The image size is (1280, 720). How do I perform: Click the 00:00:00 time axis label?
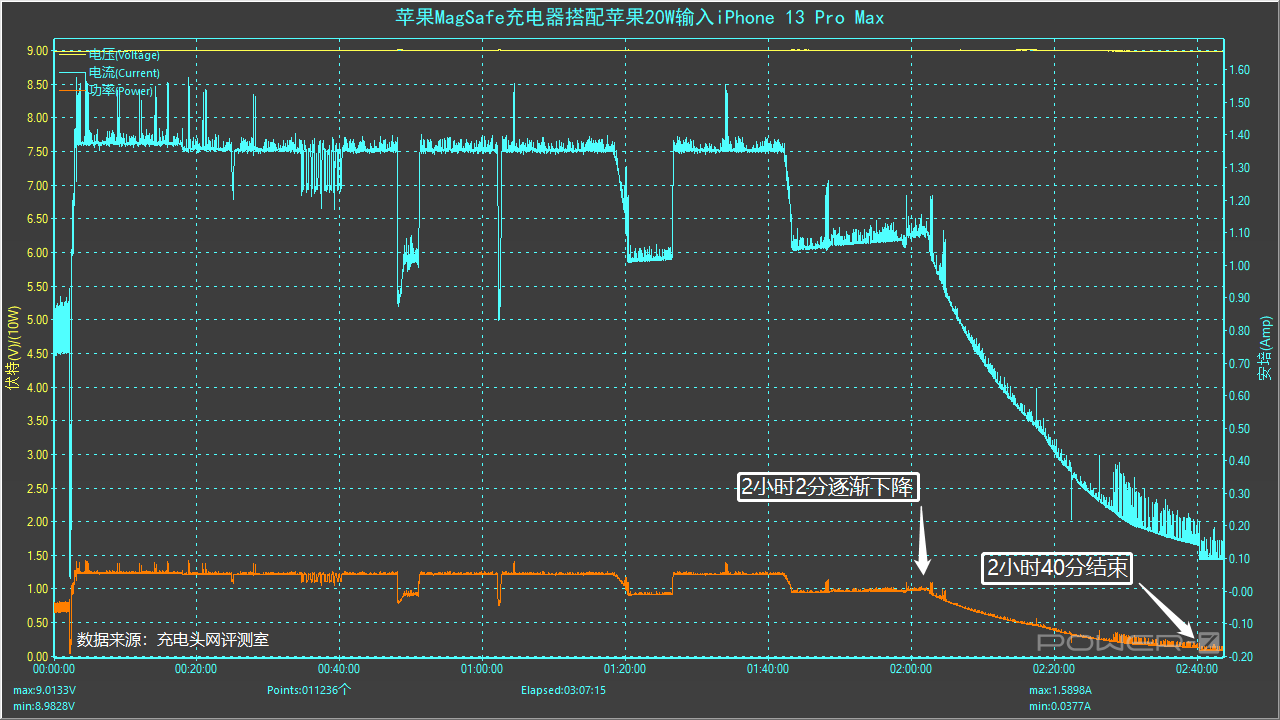pos(54,668)
